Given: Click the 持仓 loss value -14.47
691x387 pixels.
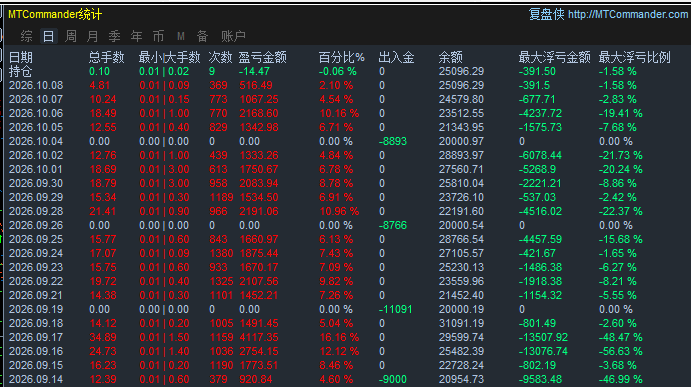Looking at the screenshot, I should 254,71.
